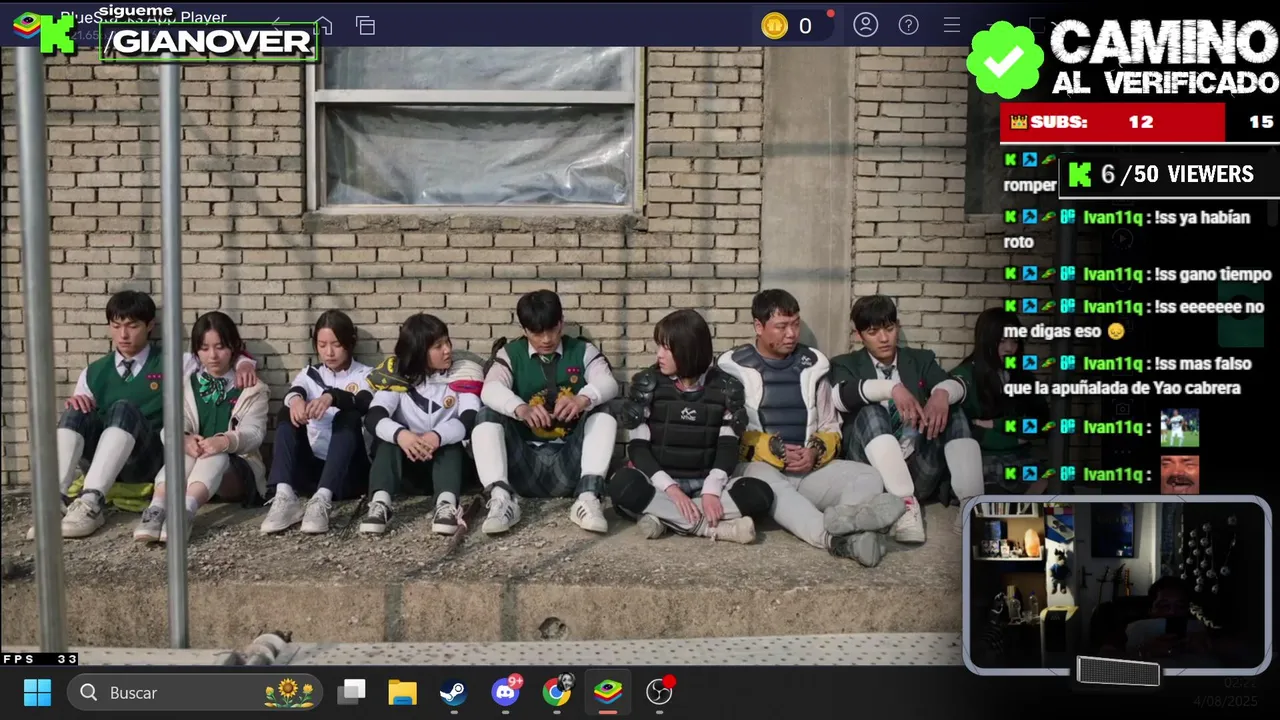Screen dimensions: 1280x720
Task: Click the Windows Start button
Action: click(37, 692)
